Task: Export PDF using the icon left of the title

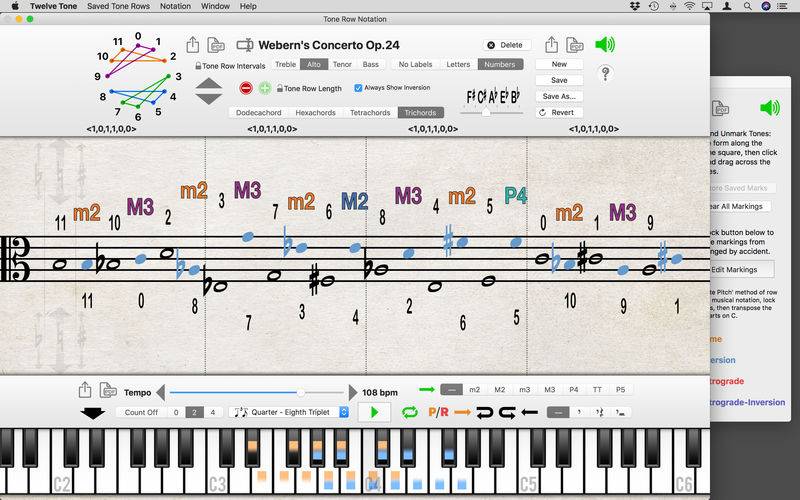Action: click(x=216, y=45)
